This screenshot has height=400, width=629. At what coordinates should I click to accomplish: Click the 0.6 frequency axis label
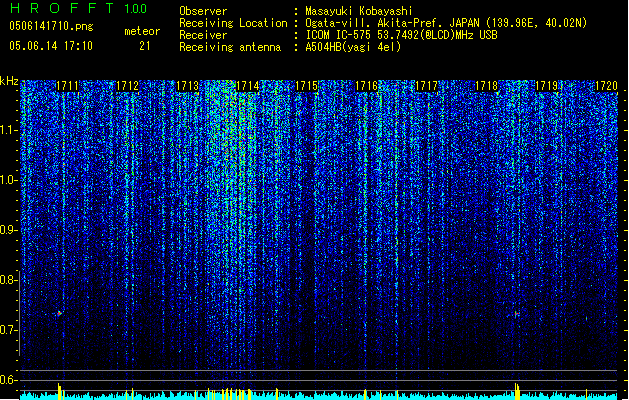click(x=8, y=380)
